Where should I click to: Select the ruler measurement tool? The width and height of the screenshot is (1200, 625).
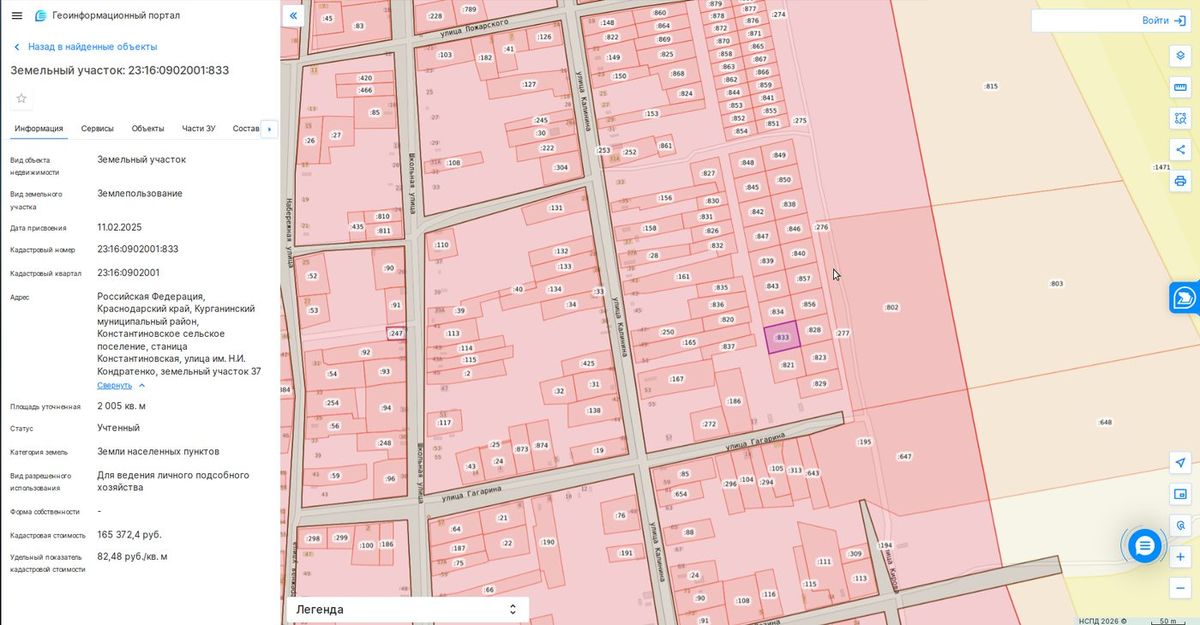click(x=1180, y=86)
